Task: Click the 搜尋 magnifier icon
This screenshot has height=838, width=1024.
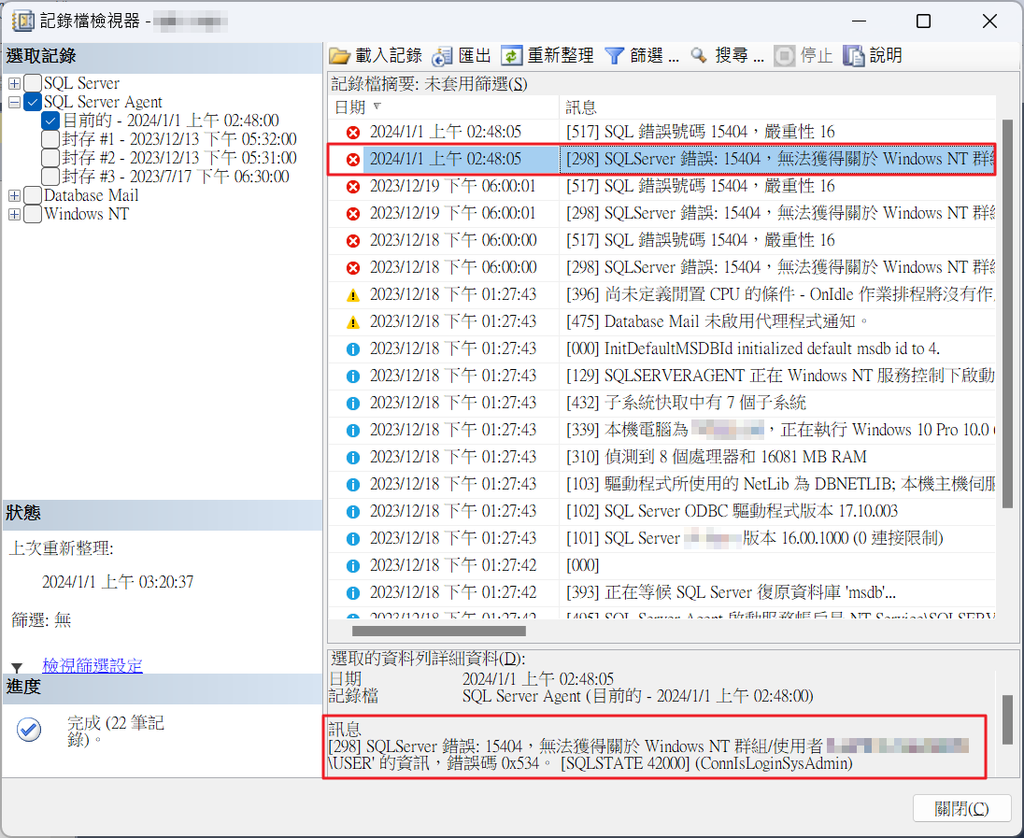Action: tap(699, 56)
